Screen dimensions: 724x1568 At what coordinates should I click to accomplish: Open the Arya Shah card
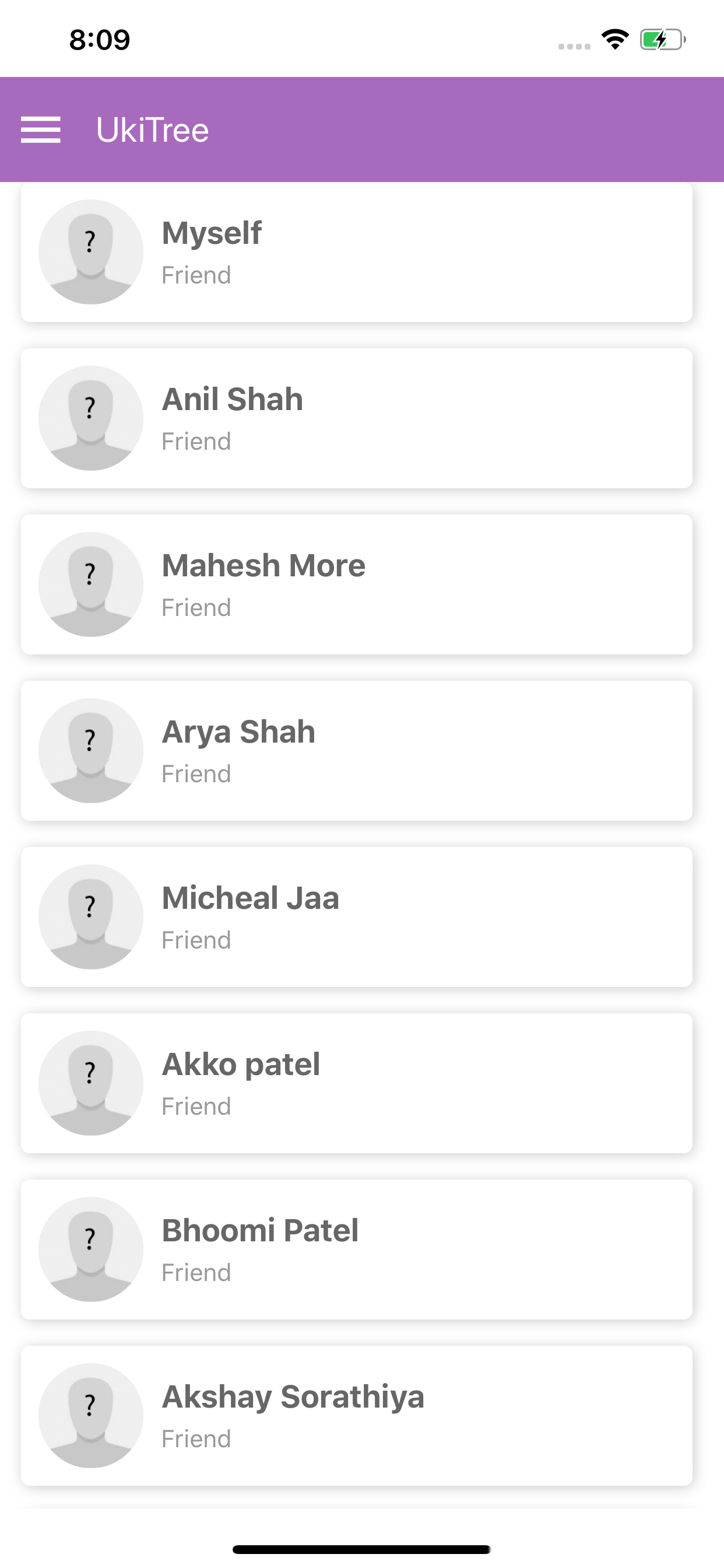pos(357,751)
